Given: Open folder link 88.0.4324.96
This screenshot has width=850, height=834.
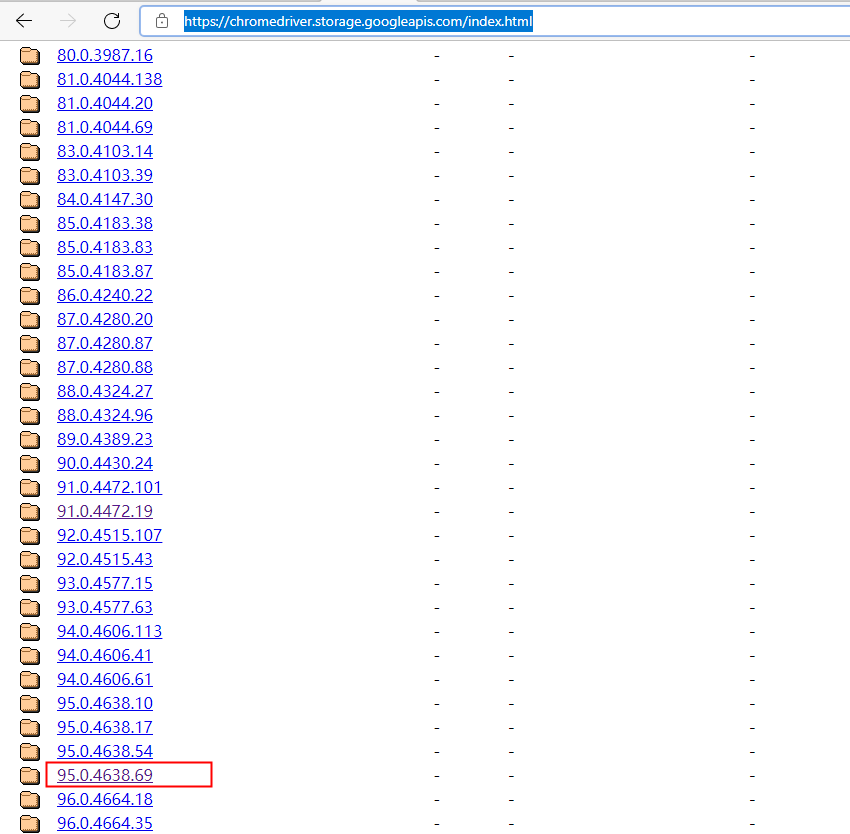Looking at the screenshot, I should point(105,415).
